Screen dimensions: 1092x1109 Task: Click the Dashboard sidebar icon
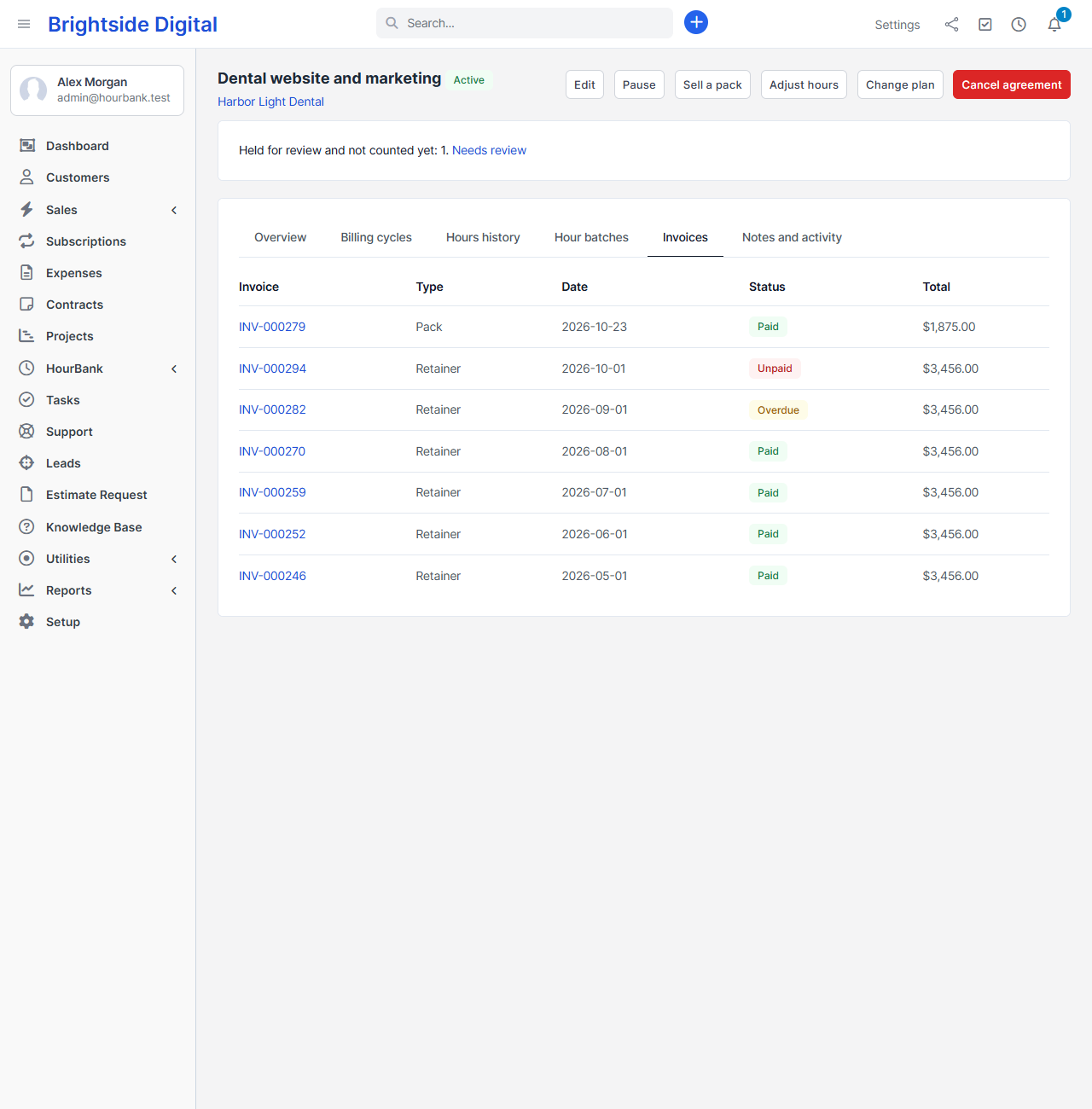click(x=27, y=146)
